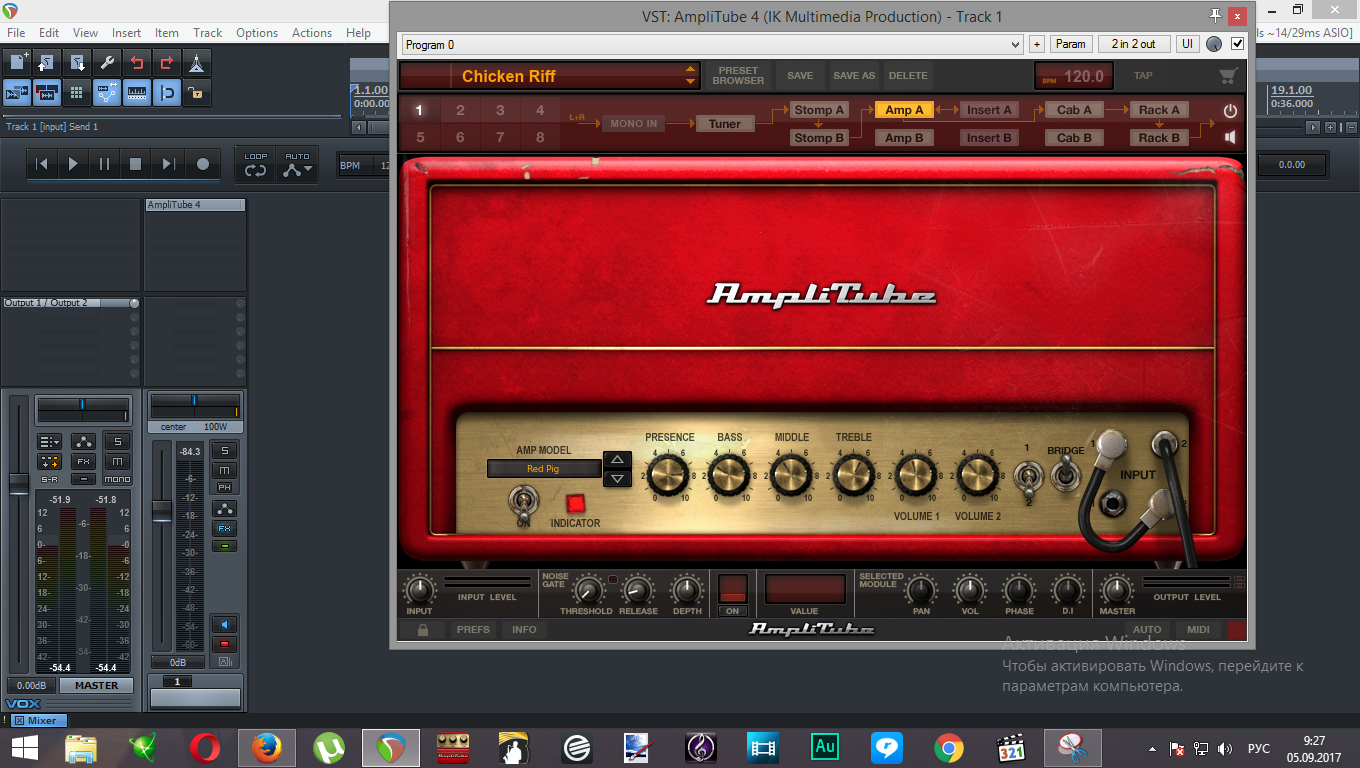Open the AmpliTube Preset Browser
Viewport: 1360px width, 768px height.
coord(738,76)
